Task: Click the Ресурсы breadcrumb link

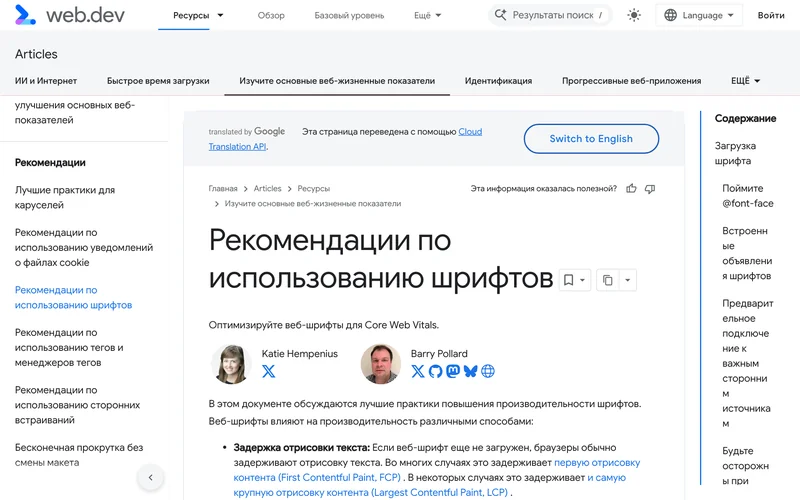Action: click(x=313, y=188)
